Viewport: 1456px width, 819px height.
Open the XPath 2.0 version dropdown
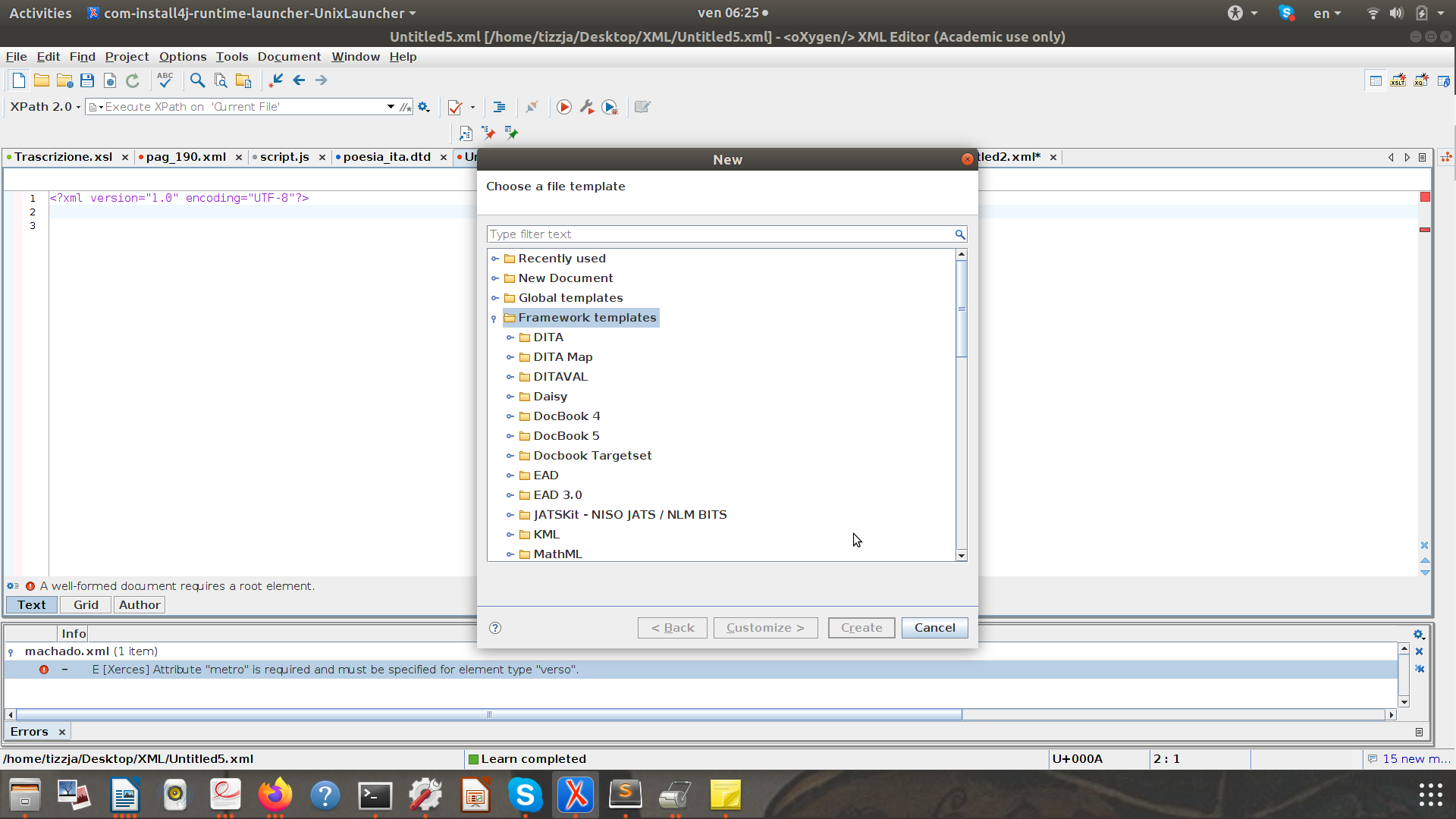(x=45, y=107)
